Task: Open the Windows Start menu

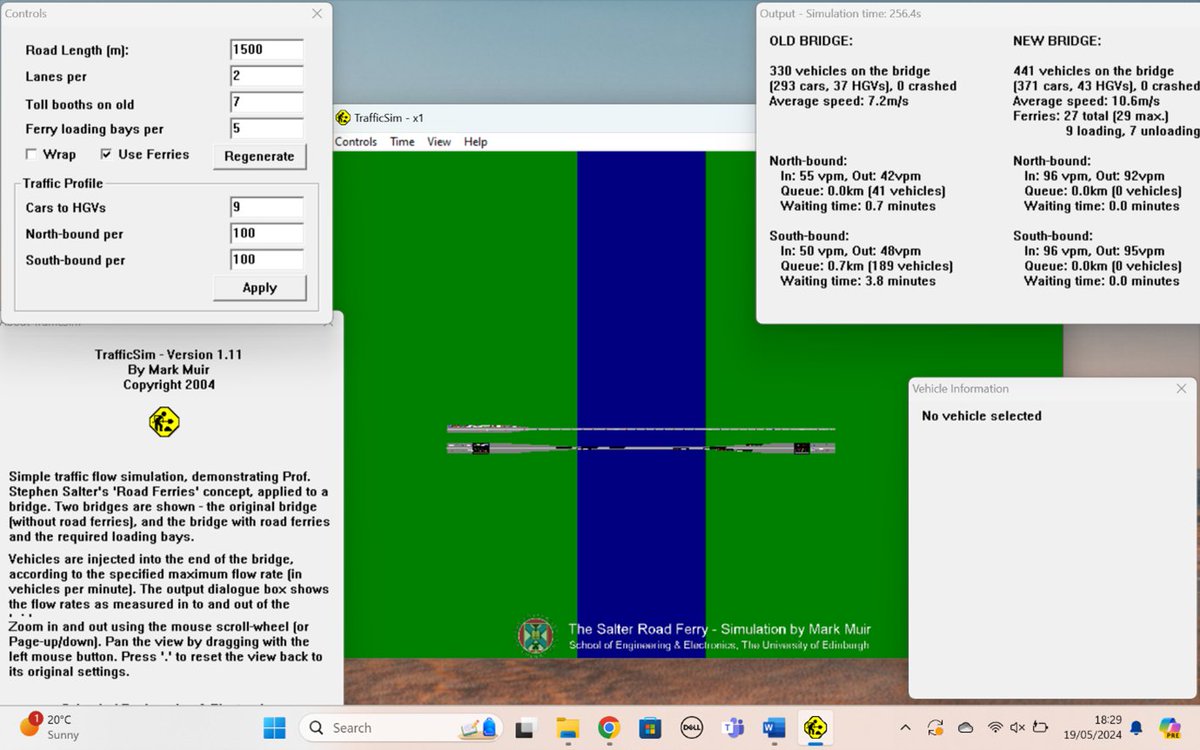Action: [x=274, y=728]
